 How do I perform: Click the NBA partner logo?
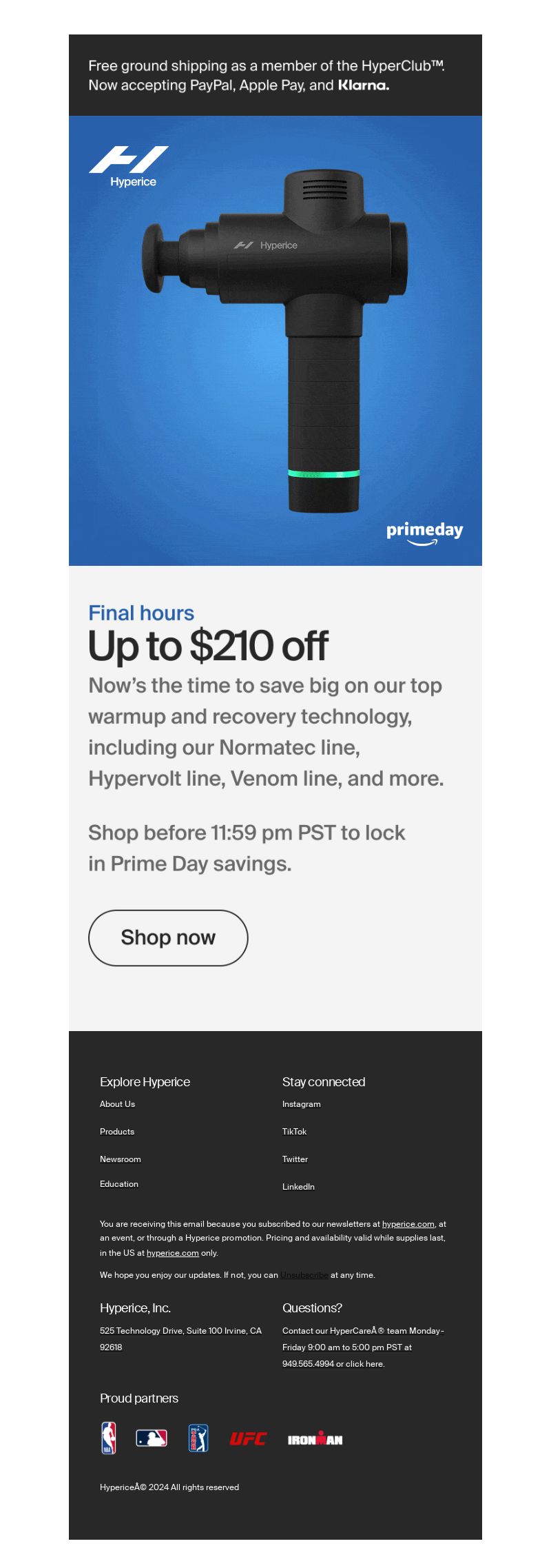(x=109, y=1438)
